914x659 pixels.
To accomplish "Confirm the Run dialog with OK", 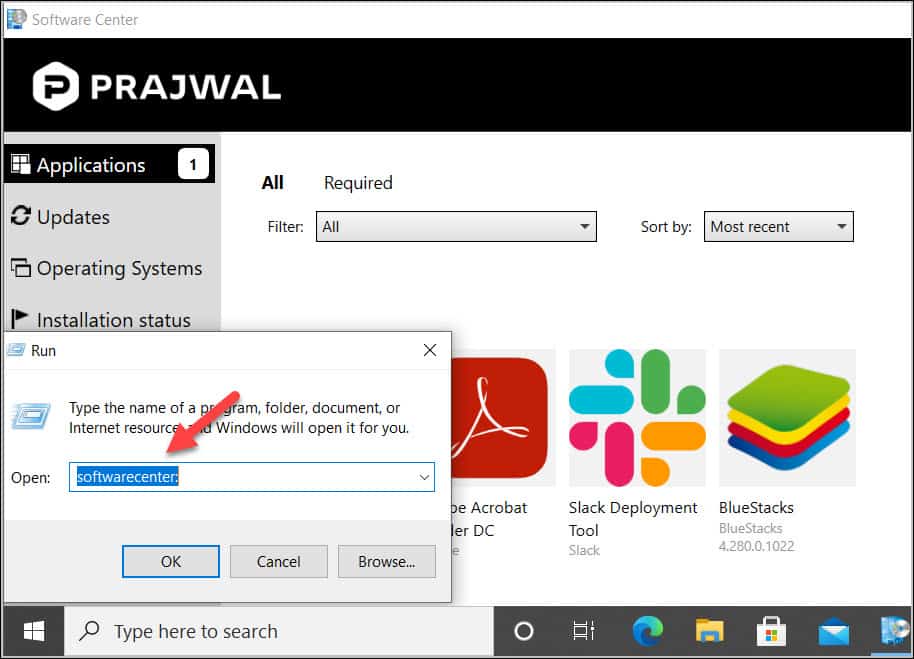I will click(171, 562).
